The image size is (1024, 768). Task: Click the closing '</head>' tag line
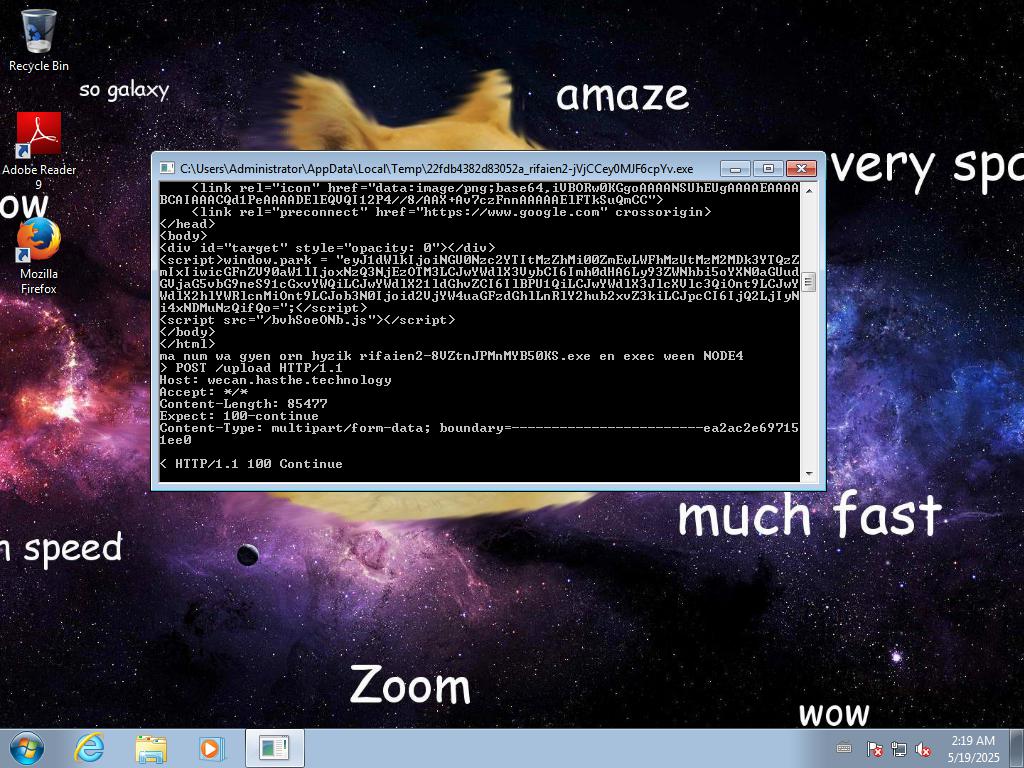click(x=188, y=224)
